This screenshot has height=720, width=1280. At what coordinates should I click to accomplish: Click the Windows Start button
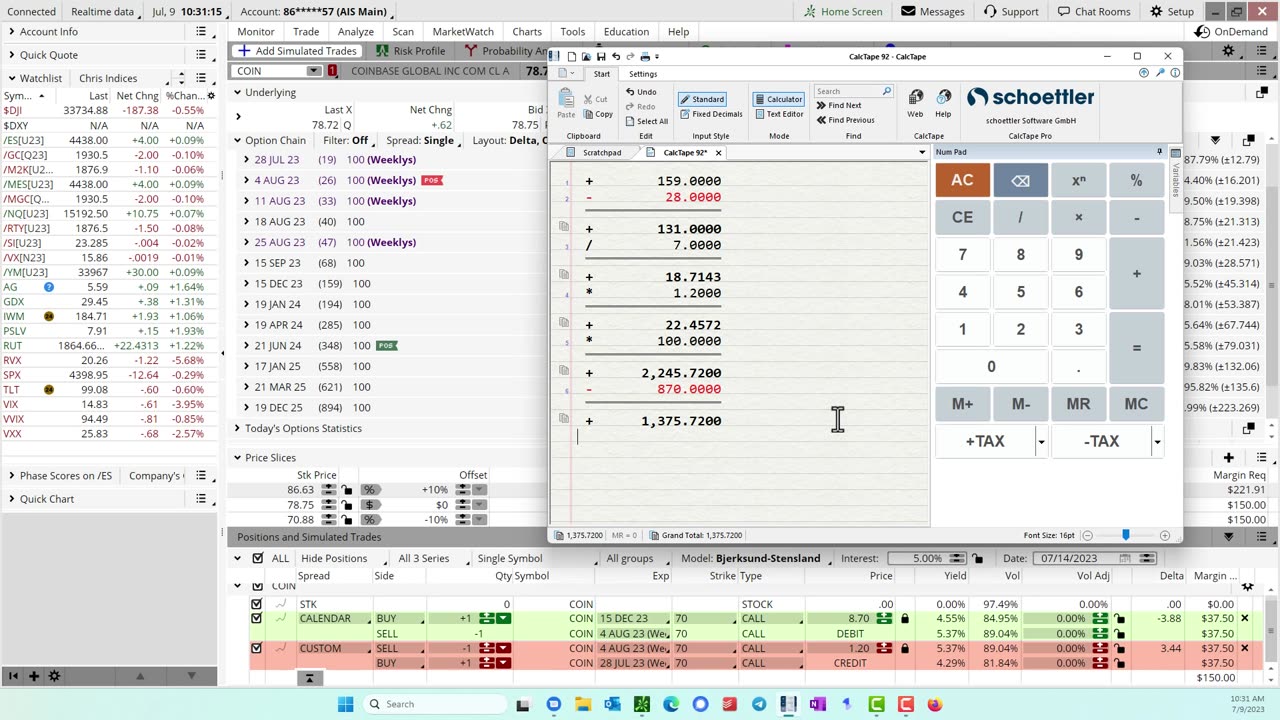click(x=345, y=704)
